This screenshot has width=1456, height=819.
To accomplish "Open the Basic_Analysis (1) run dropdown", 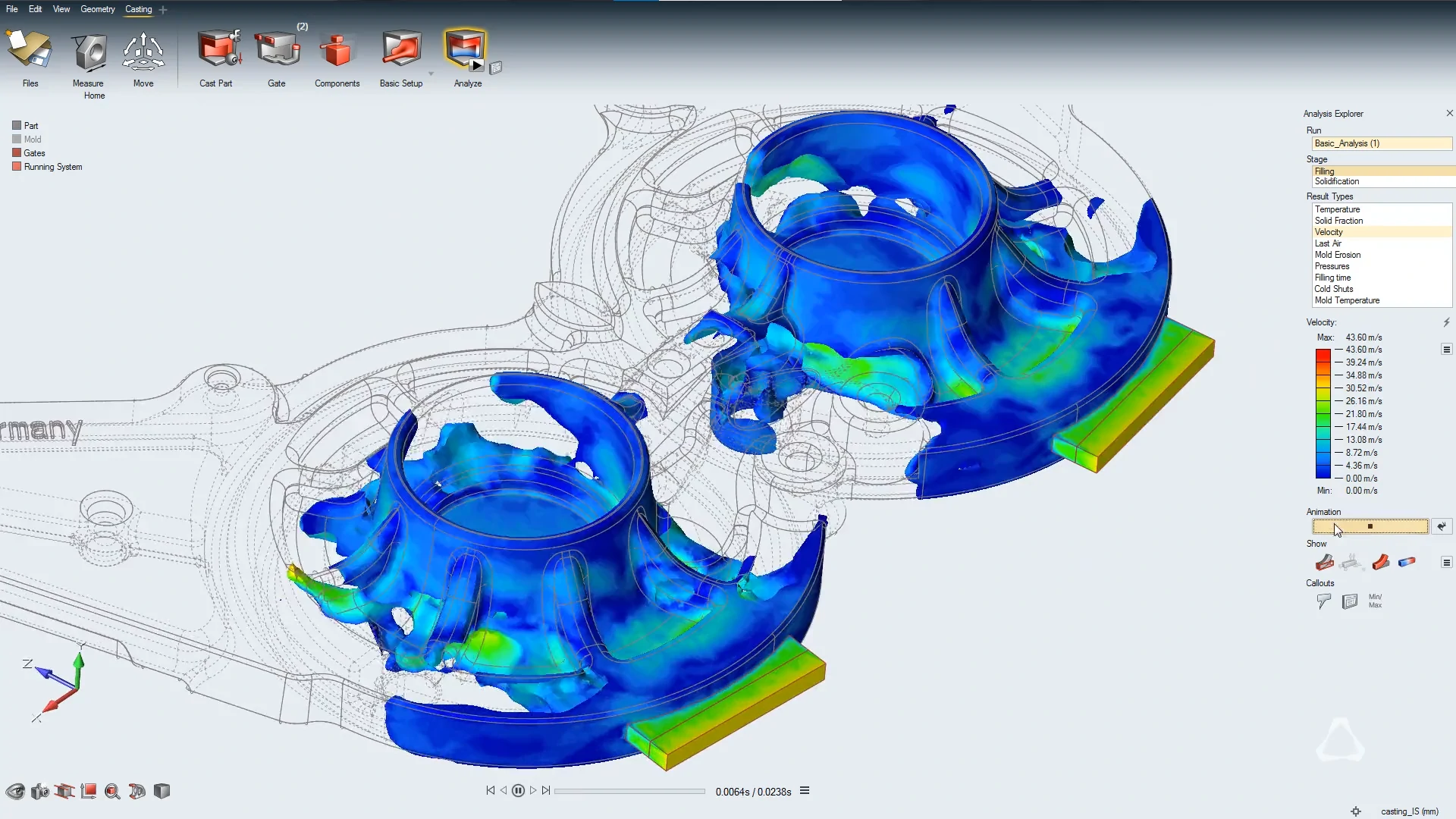I will pos(1382,143).
